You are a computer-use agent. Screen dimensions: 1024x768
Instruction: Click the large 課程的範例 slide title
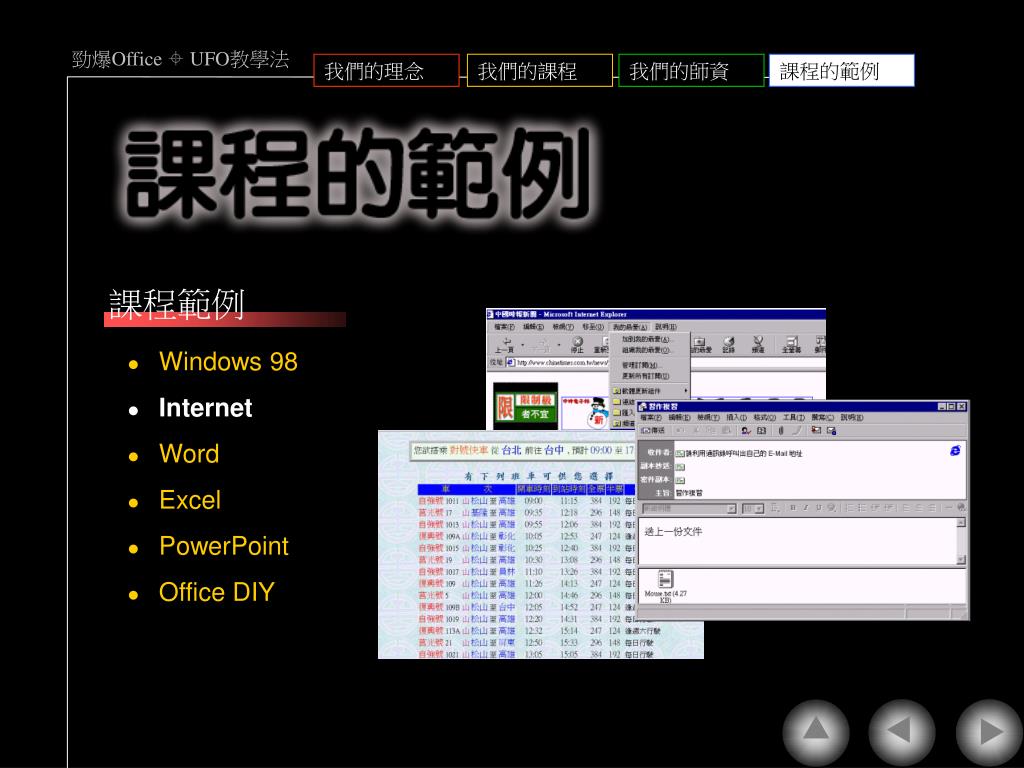[x=358, y=173]
